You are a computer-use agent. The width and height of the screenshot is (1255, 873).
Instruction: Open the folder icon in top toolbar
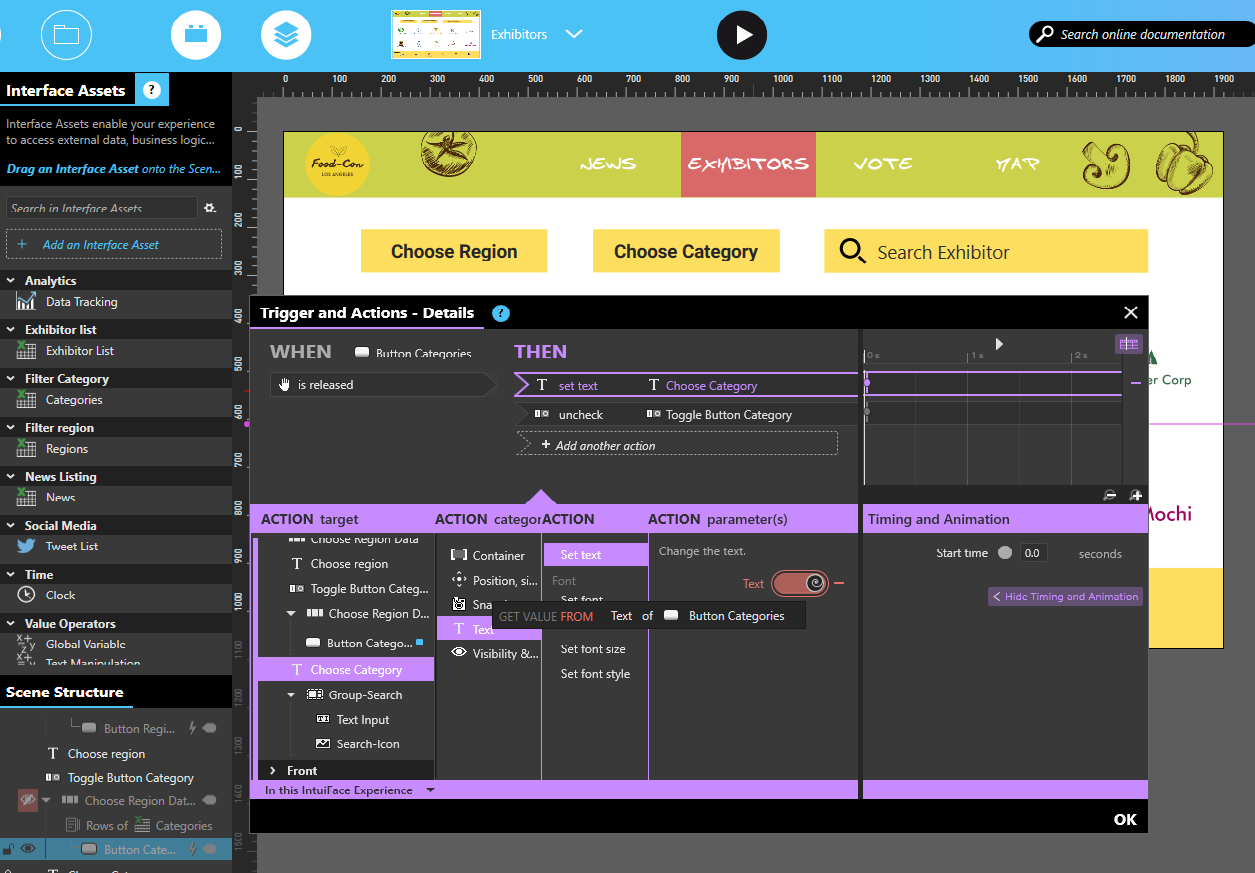(66, 35)
